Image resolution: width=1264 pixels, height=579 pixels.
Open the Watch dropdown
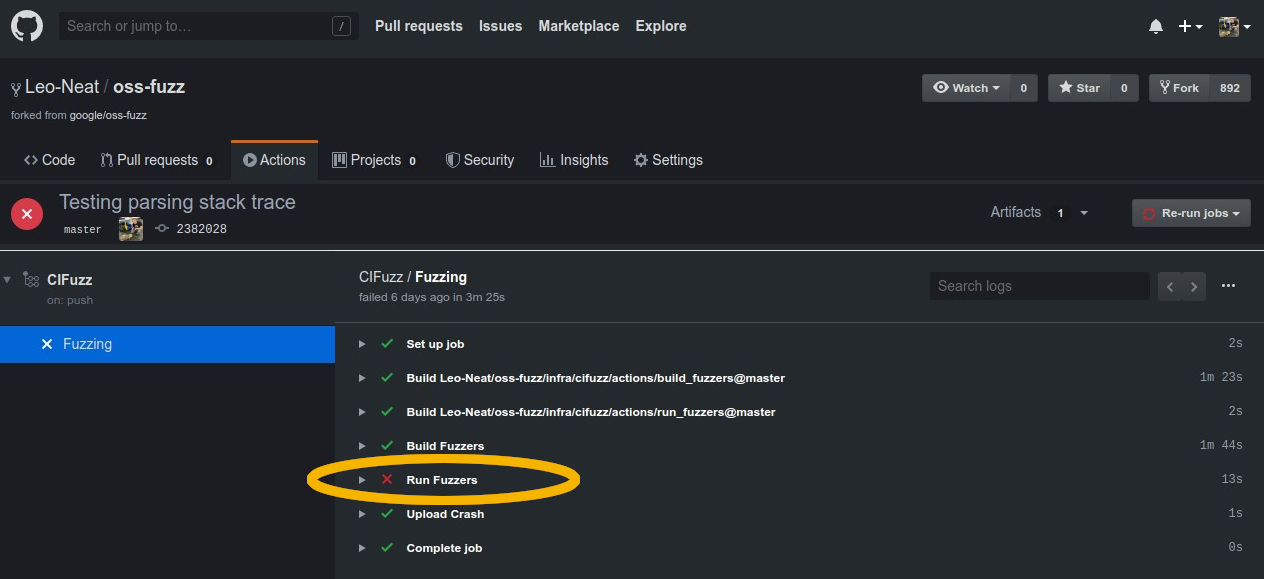tap(964, 87)
